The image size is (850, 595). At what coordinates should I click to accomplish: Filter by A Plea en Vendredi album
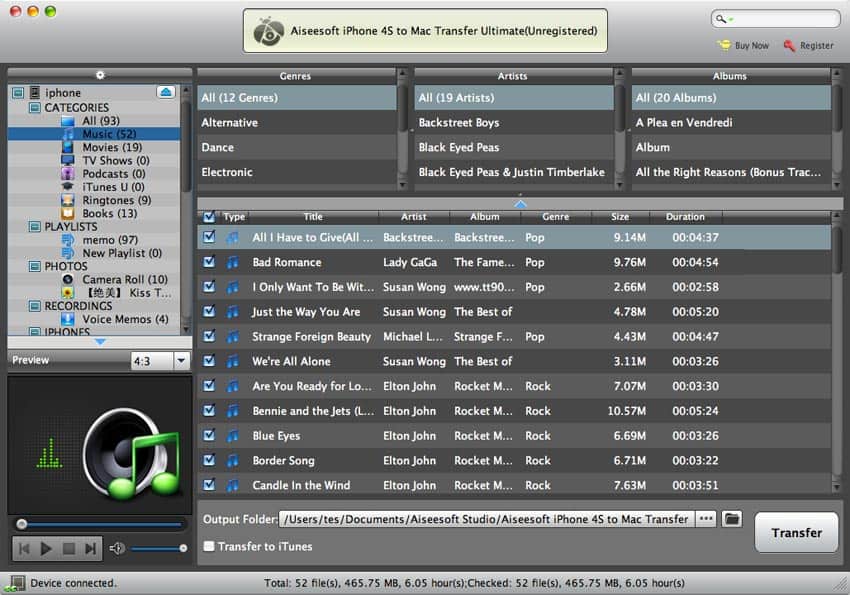(x=731, y=122)
